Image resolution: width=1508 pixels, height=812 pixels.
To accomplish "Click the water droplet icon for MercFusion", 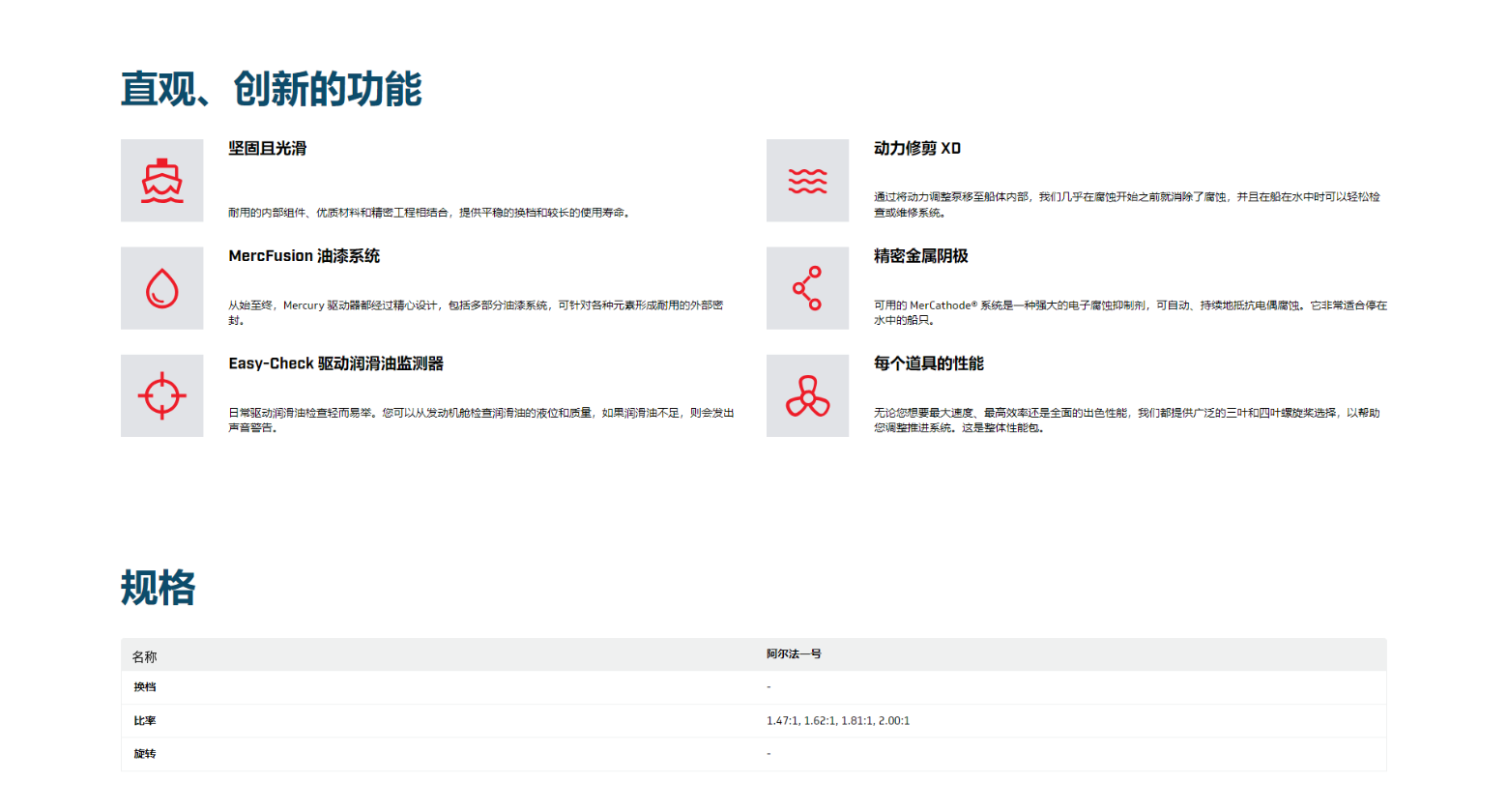I will pyautogui.click(x=161, y=288).
